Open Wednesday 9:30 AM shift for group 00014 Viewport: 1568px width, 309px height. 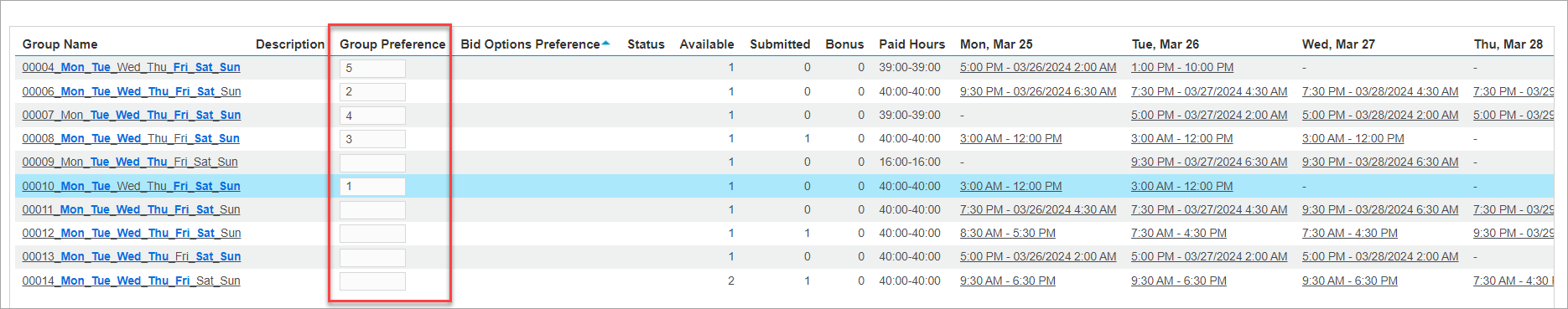pos(1350,281)
